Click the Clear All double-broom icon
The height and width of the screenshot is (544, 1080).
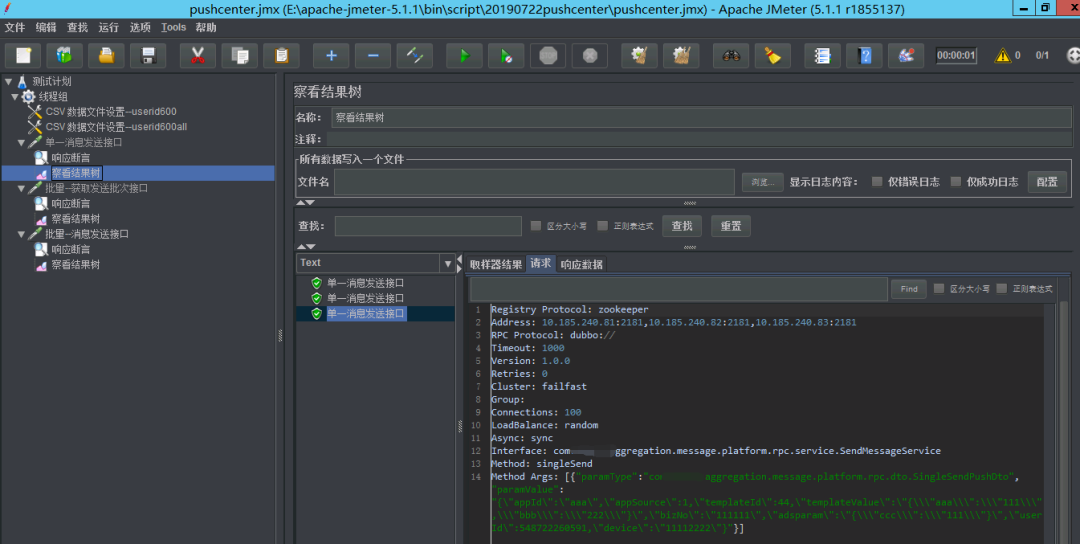(681, 56)
